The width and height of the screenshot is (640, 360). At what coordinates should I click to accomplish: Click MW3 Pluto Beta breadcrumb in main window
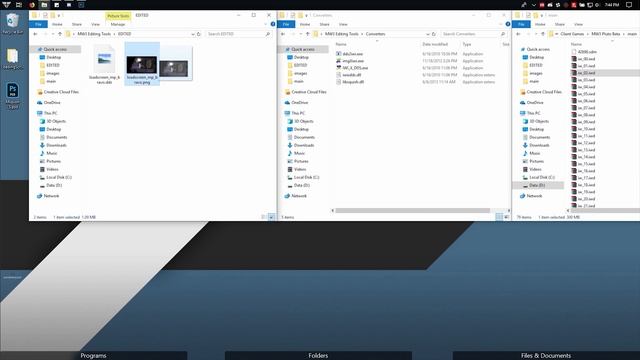coord(606,34)
